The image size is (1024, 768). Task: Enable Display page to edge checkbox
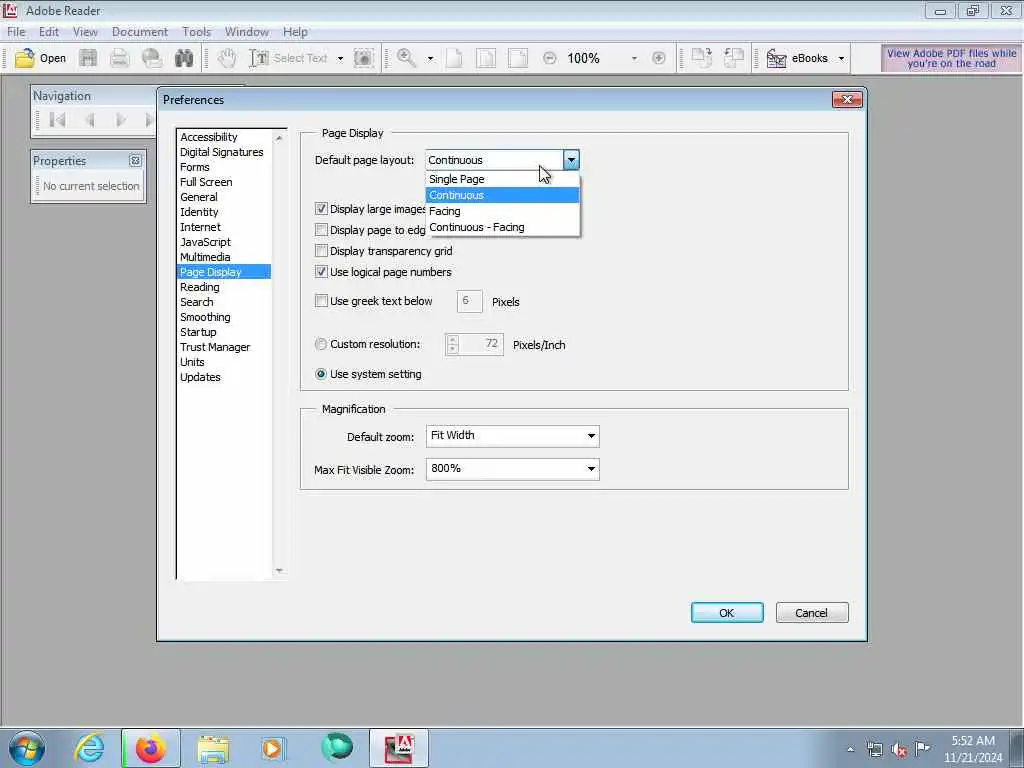click(321, 230)
